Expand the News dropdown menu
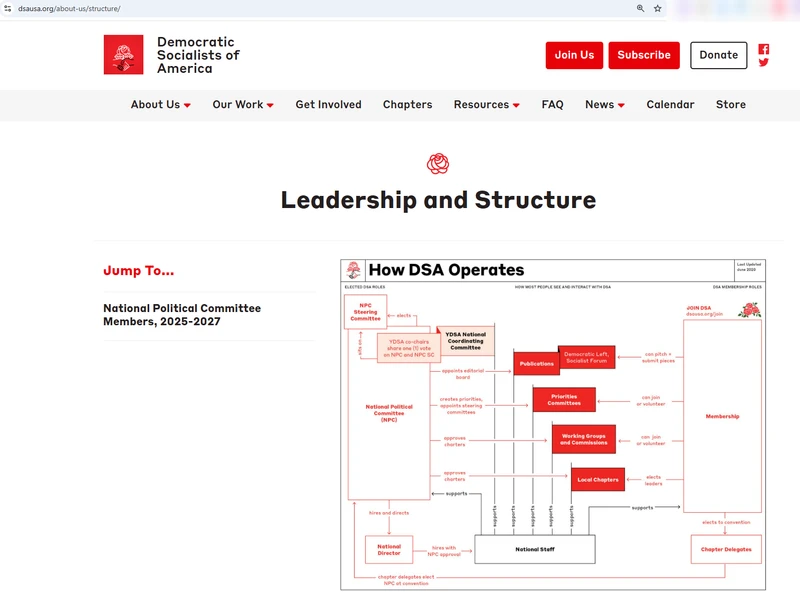Viewport: 800px width, 594px height. pos(604,105)
